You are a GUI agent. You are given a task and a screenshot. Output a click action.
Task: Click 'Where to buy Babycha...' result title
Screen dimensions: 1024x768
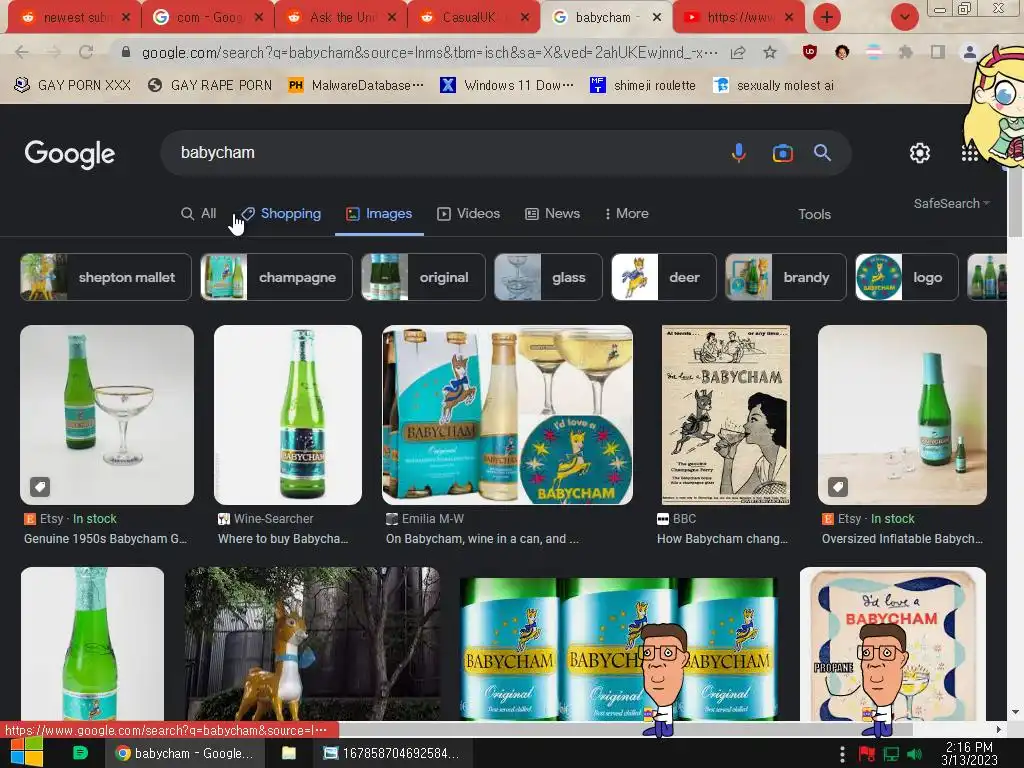[283, 539]
